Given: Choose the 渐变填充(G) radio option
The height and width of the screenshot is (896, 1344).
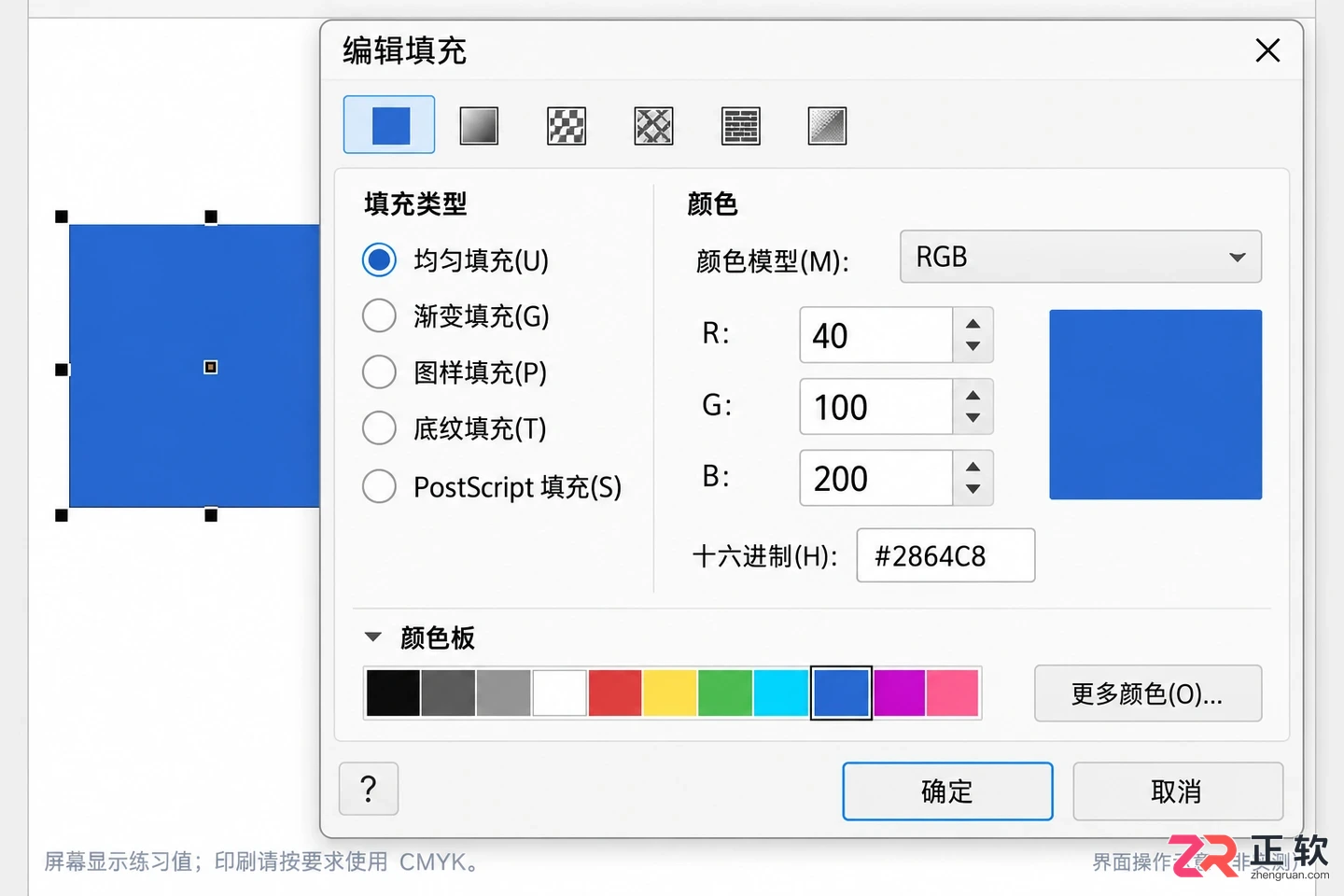Looking at the screenshot, I should click(379, 315).
